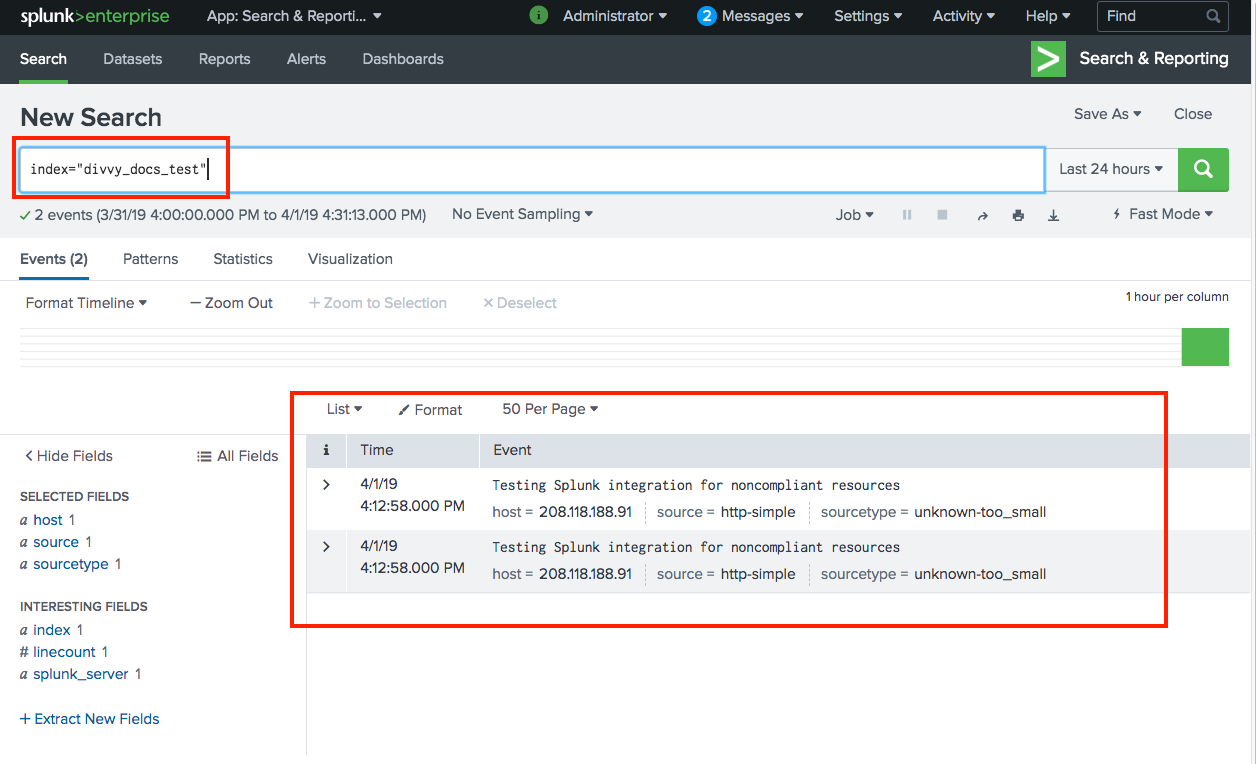Switch to the Patterns tab

(150, 259)
